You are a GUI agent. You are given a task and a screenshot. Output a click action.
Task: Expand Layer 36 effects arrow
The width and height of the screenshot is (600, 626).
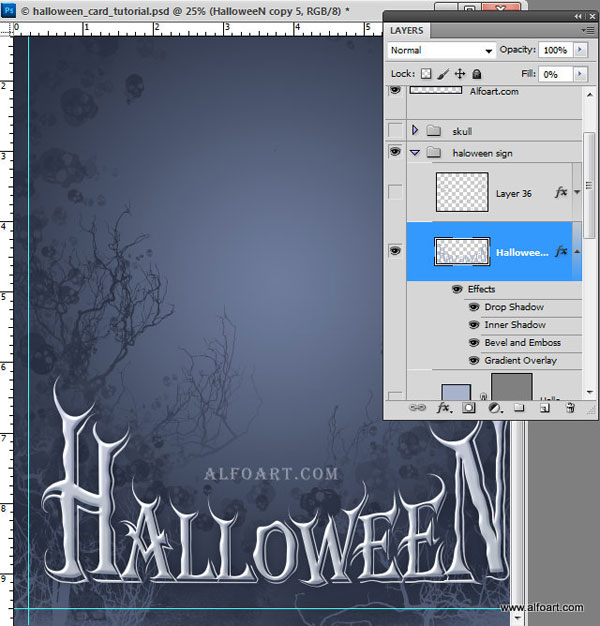point(577,192)
